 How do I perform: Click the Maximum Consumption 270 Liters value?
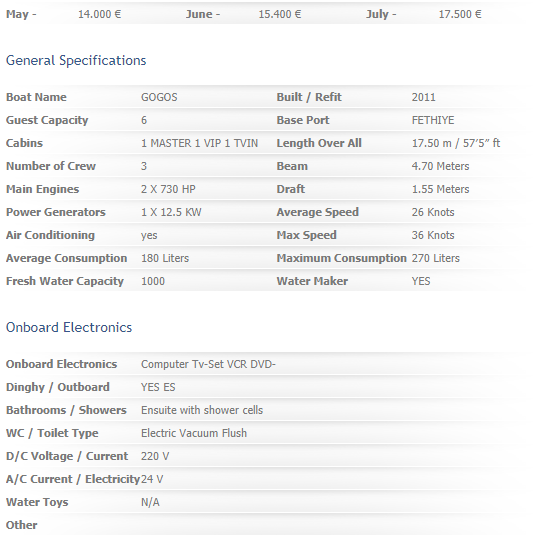(436, 258)
